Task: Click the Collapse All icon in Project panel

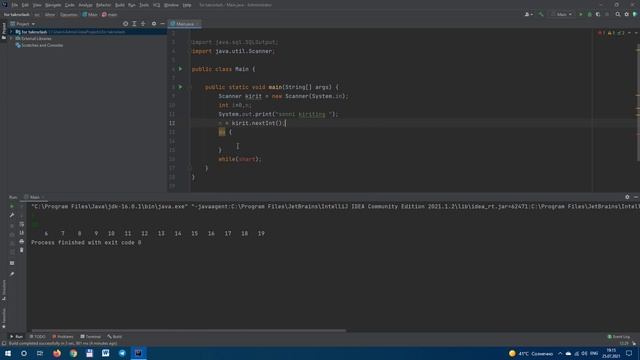Action: (143, 24)
